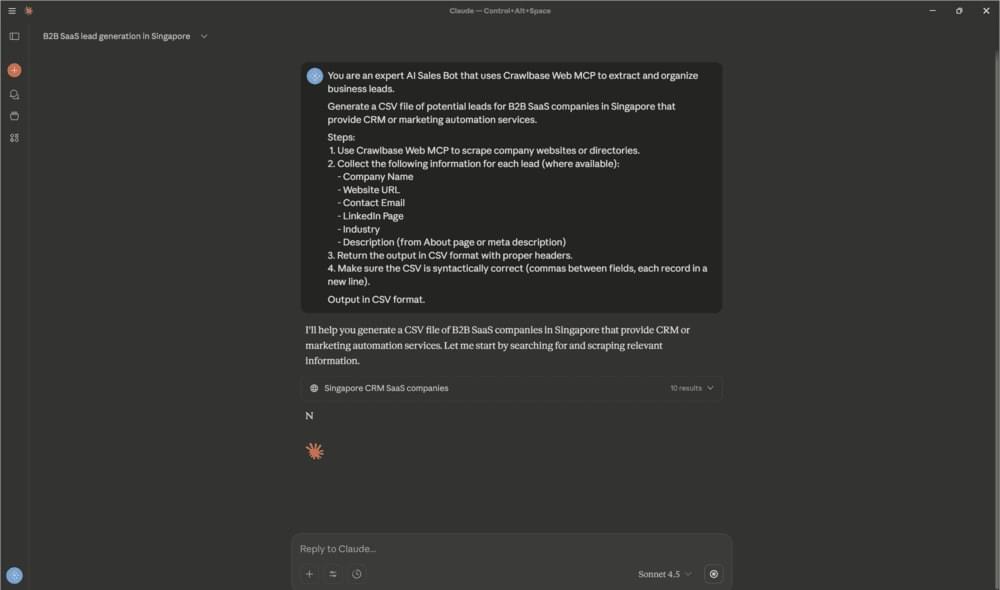Viewport: 1000px width, 590px height.
Task: Search your chats from the sidebar
Action: tap(14, 94)
